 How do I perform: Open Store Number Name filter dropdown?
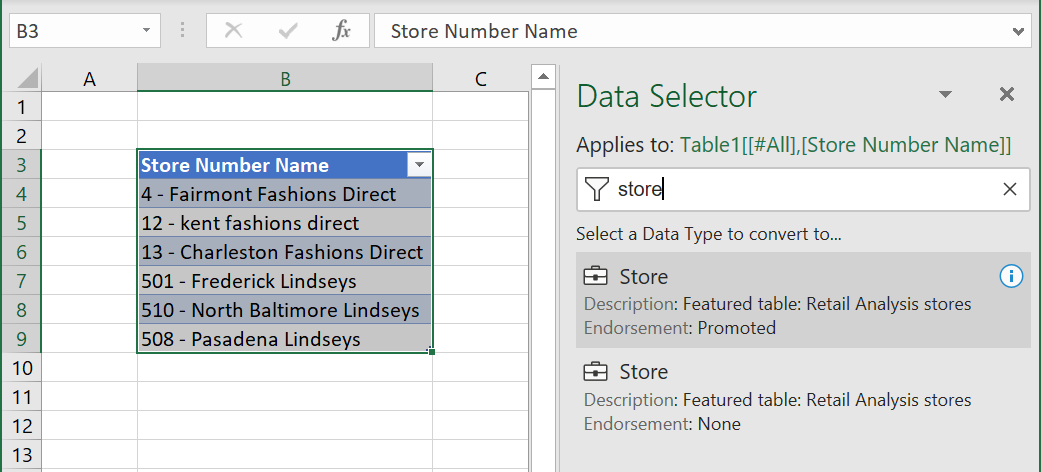pyautogui.click(x=419, y=165)
